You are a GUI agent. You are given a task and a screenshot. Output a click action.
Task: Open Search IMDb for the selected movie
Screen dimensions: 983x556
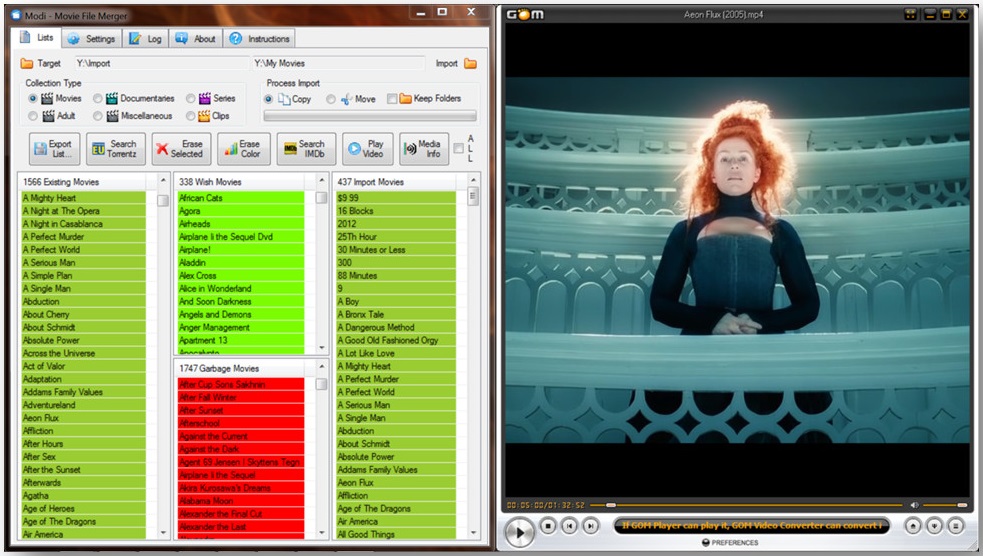(x=305, y=149)
